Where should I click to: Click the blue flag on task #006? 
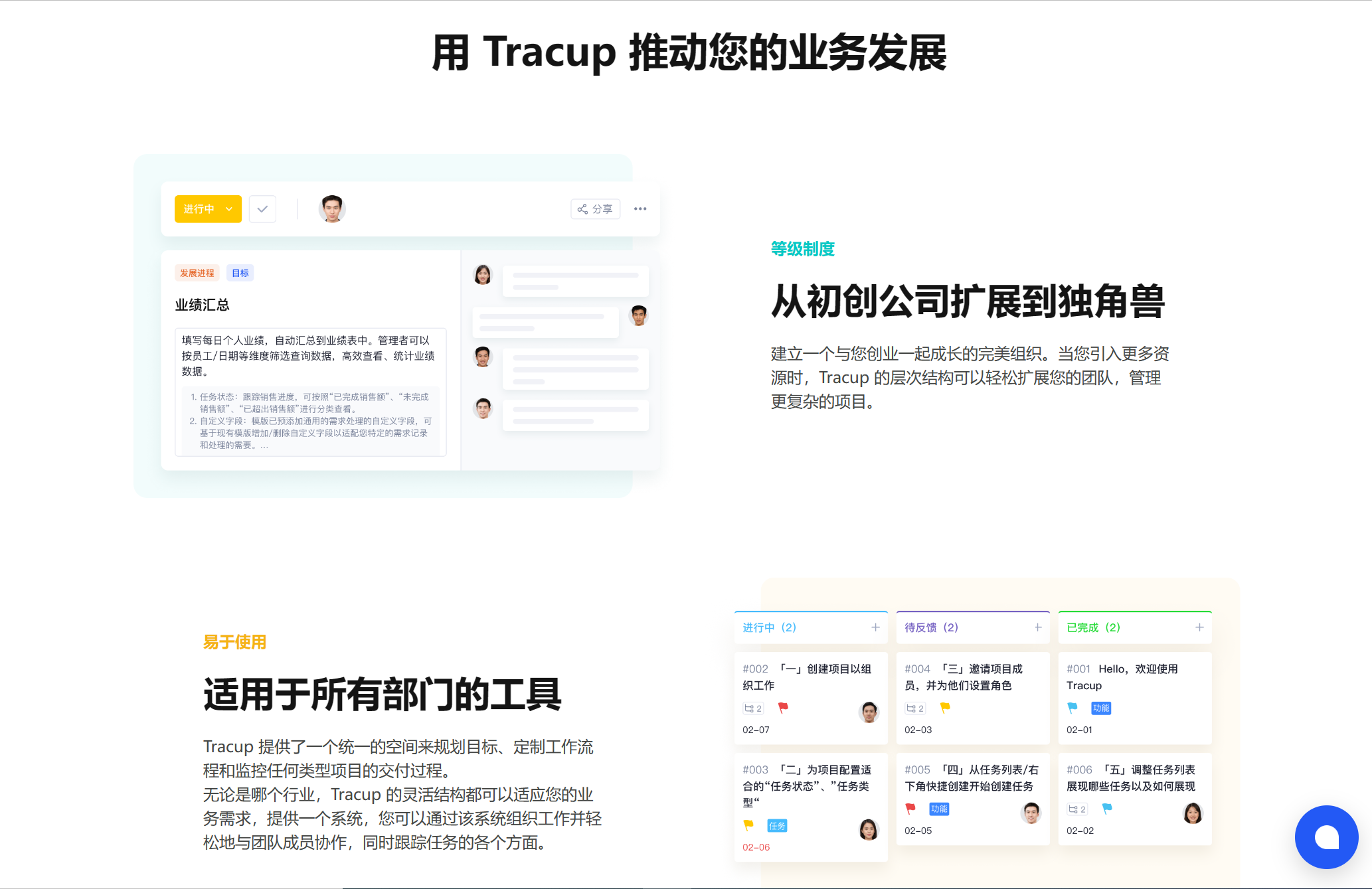click(1107, 809)
